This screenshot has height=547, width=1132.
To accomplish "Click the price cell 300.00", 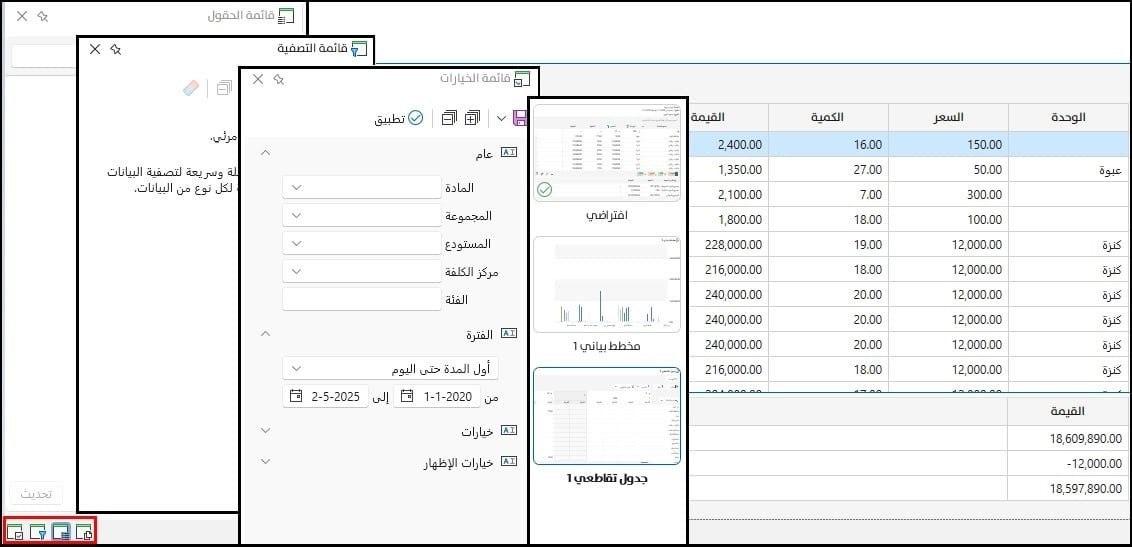I will 948,194.
